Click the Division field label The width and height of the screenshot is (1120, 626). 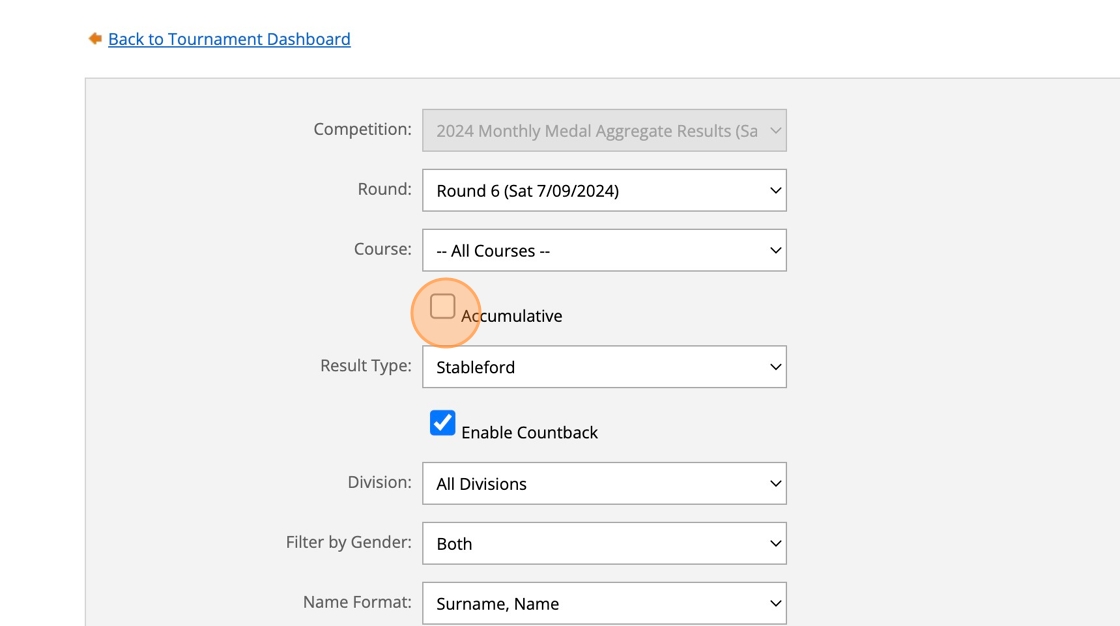pos(379,482)
